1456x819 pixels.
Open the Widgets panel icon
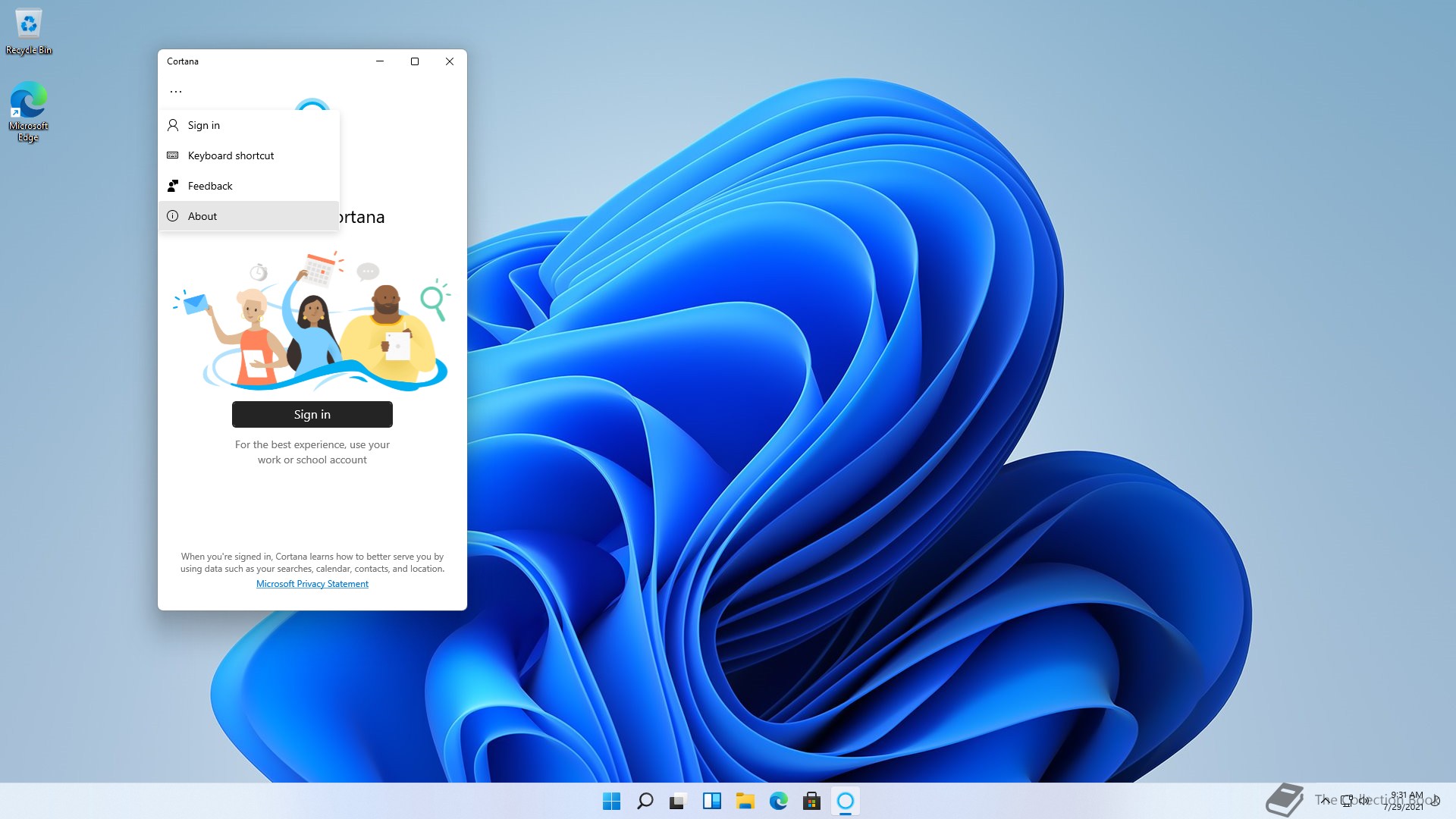pyautogui.click(x=711, y=801)
